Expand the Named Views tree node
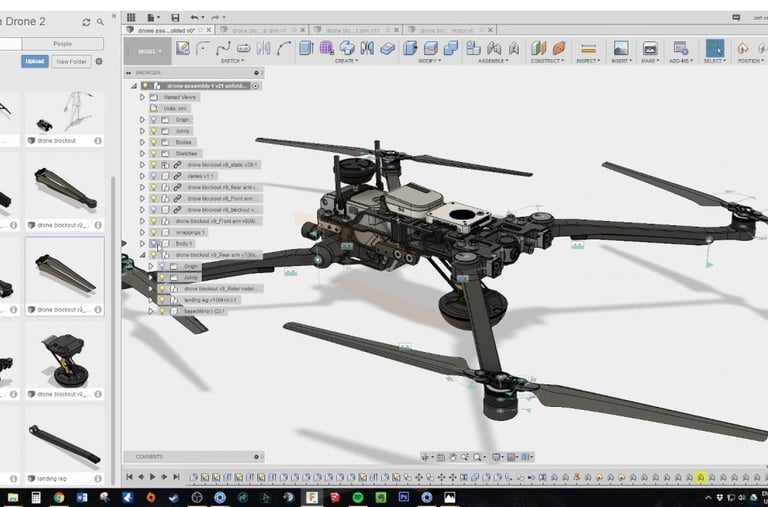The image size is (768, 507). click(142, 97)
